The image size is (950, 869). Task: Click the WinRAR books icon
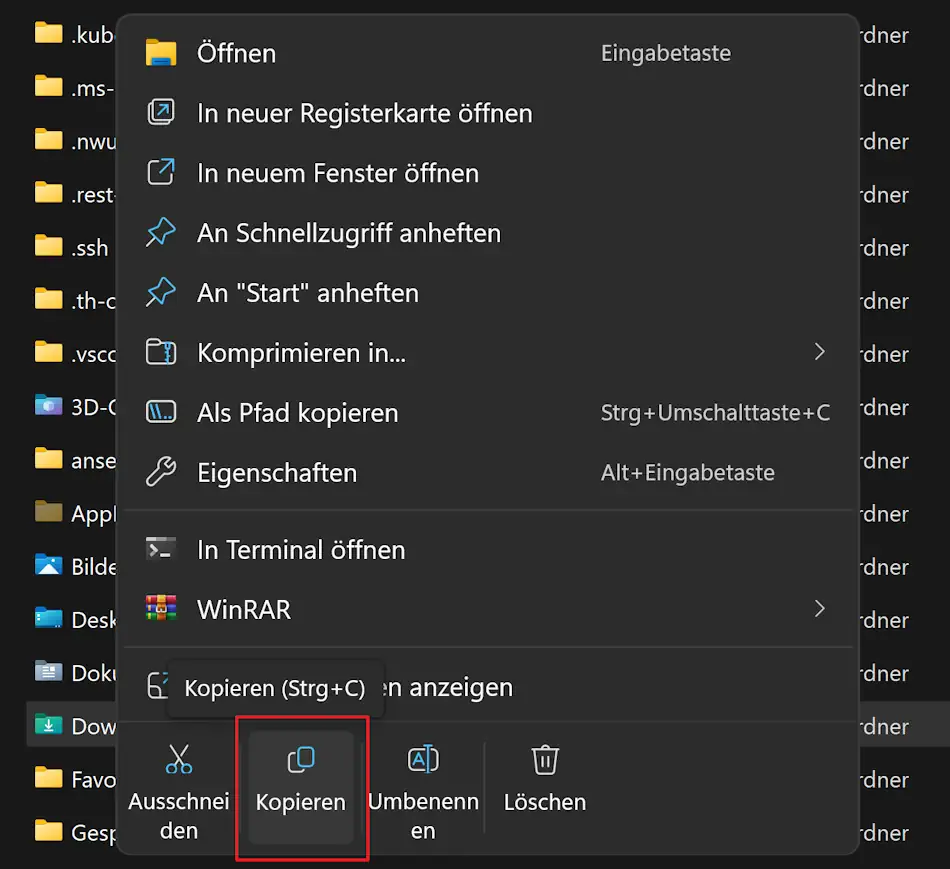[161, 608]
